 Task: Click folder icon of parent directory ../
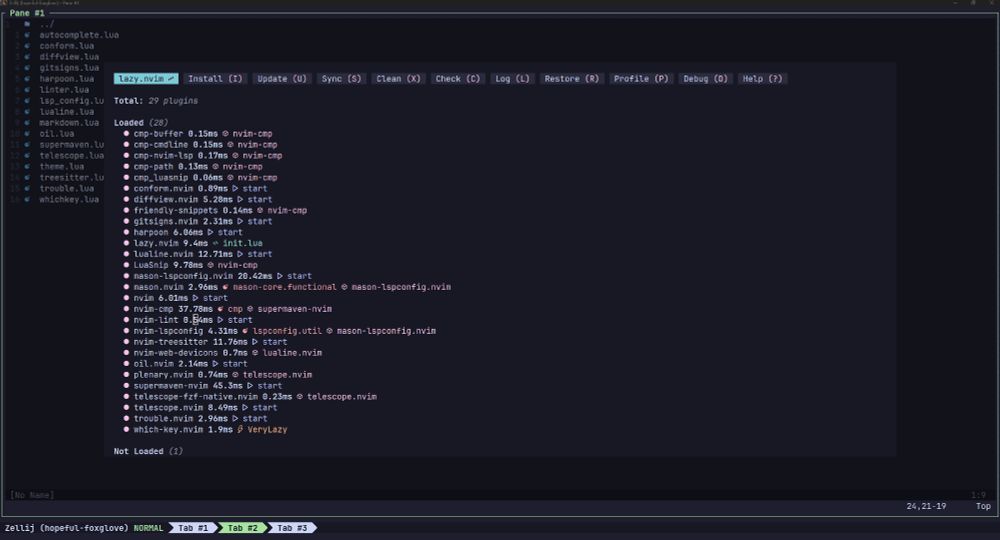(x=27, y=24)
